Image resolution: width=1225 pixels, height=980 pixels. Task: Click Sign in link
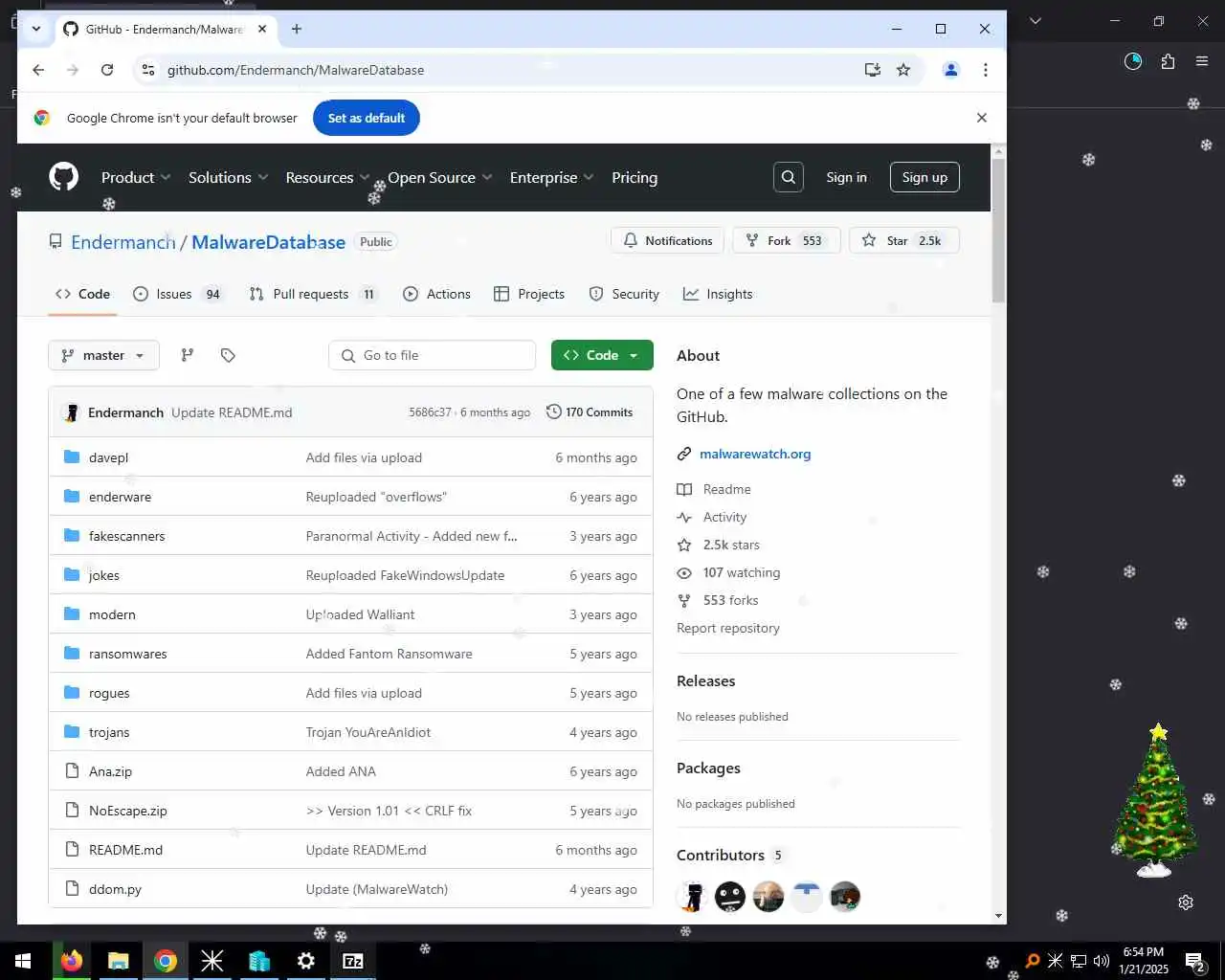tap(846, 177)
